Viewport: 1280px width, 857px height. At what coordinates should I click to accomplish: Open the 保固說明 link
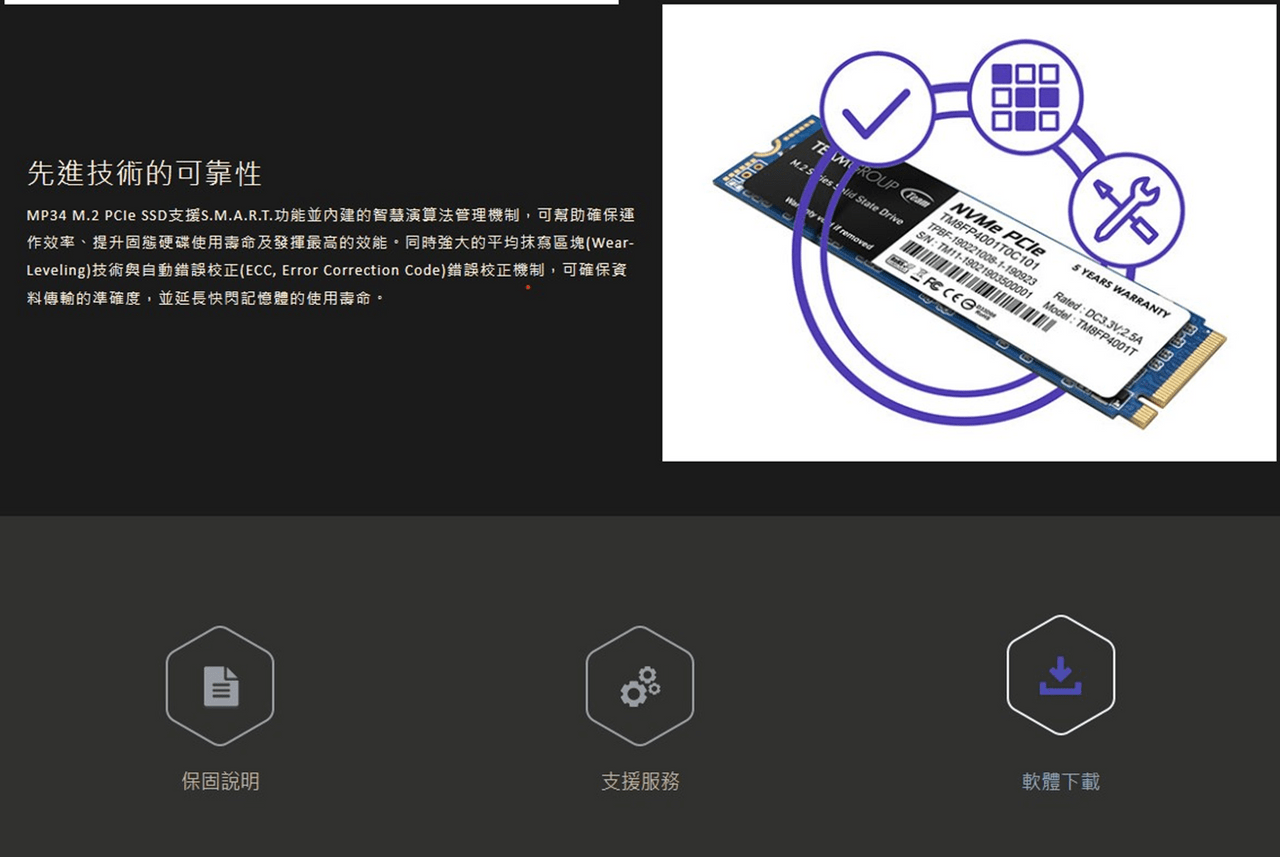click(220, 782)
